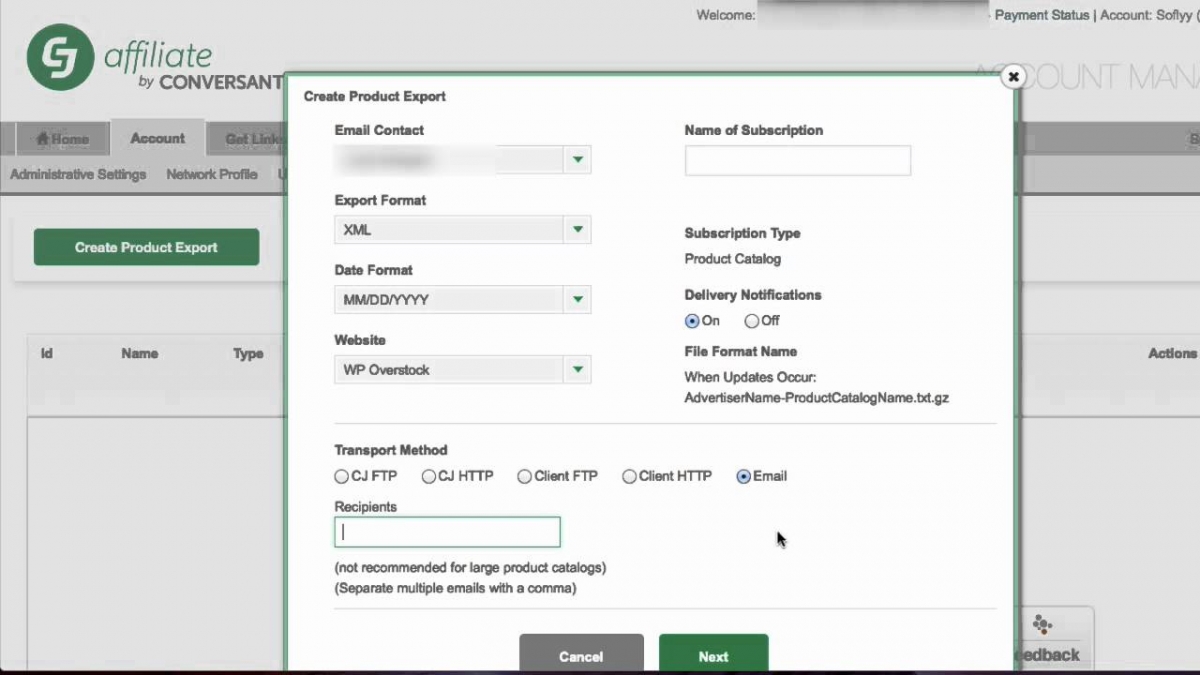Cancel the product export dialog

coord(581,655)
